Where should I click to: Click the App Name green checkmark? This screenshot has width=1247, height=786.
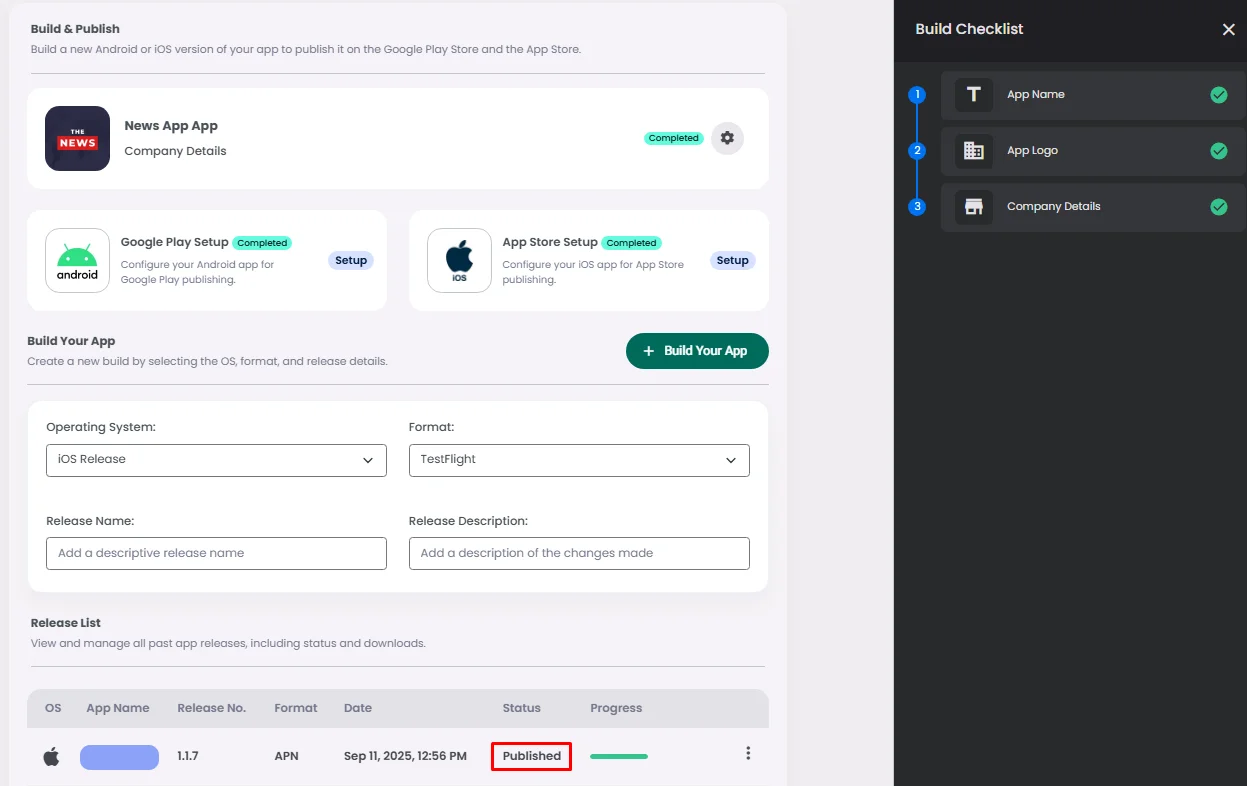tap(1218, 95)
